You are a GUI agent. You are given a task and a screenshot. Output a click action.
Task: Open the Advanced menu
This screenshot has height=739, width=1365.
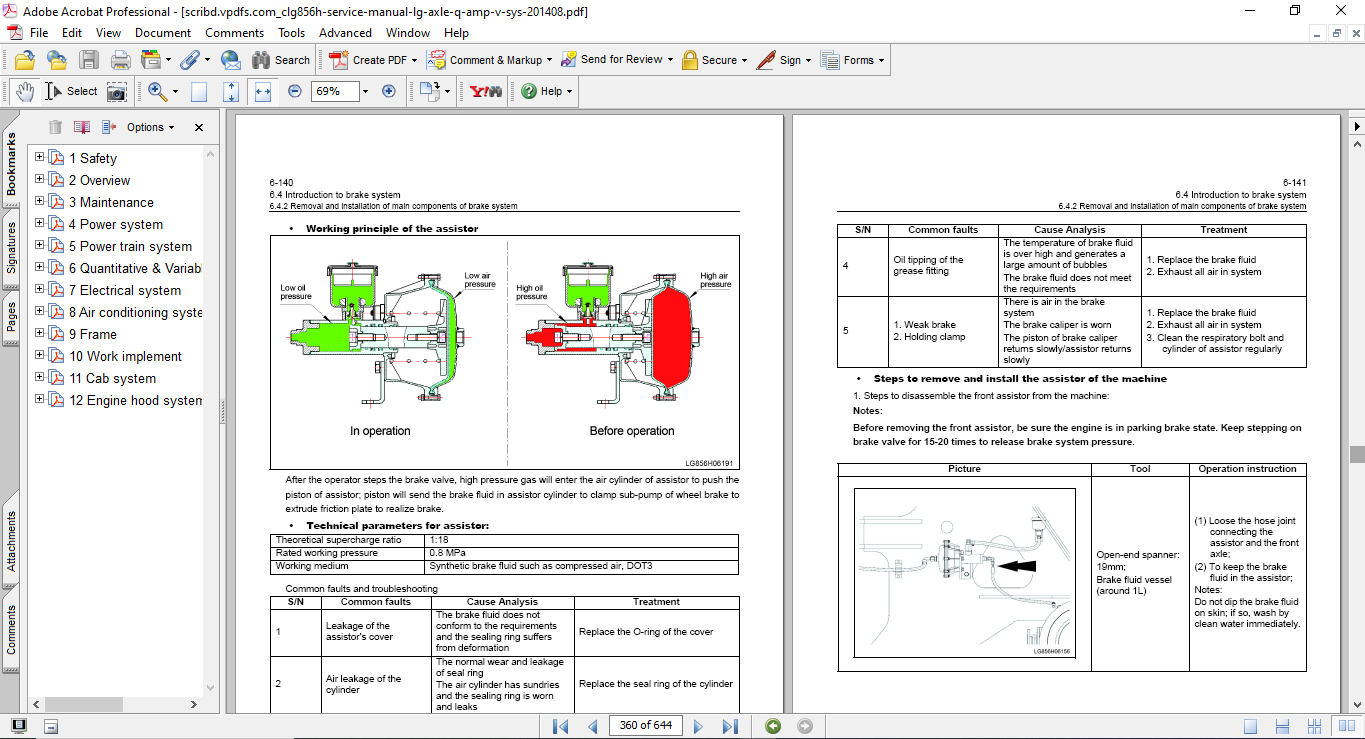pos(345,33)
